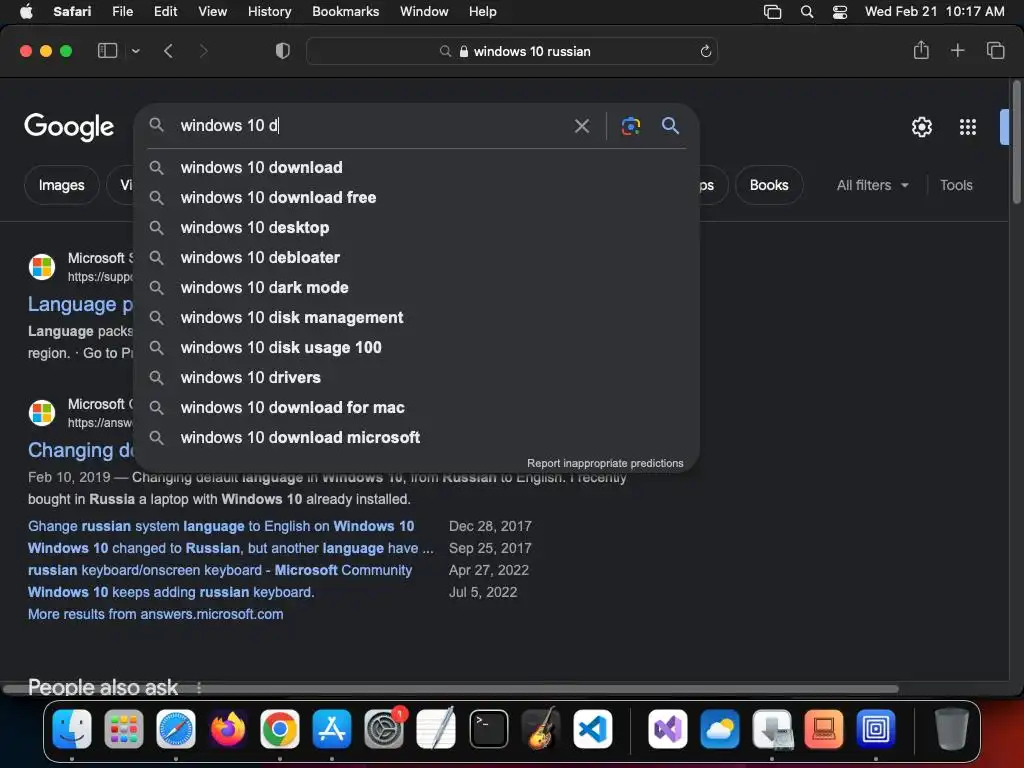Open a new Safari tab

click(x=957, y=50)
